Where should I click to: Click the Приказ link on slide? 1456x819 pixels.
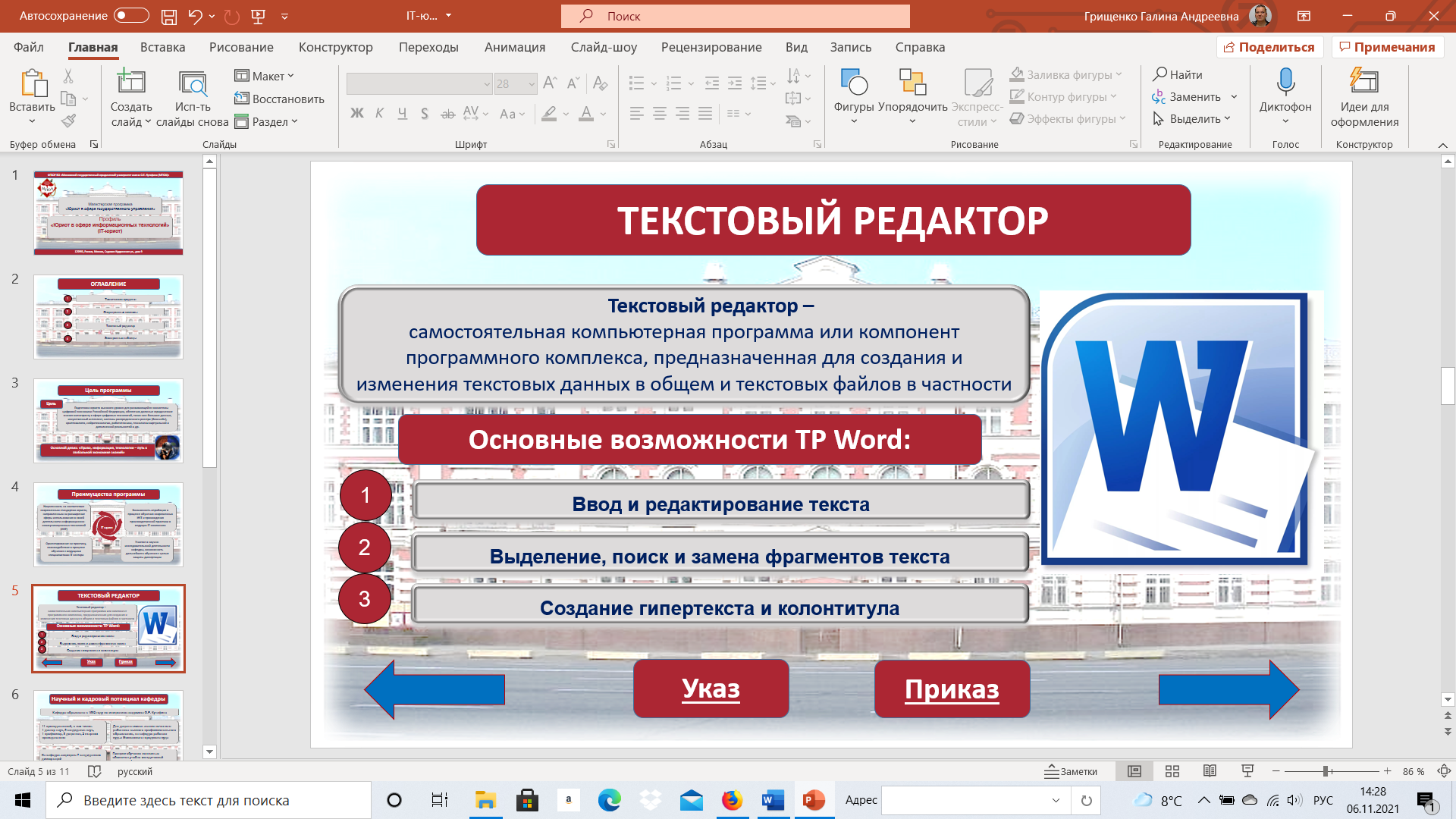point(952,689)
